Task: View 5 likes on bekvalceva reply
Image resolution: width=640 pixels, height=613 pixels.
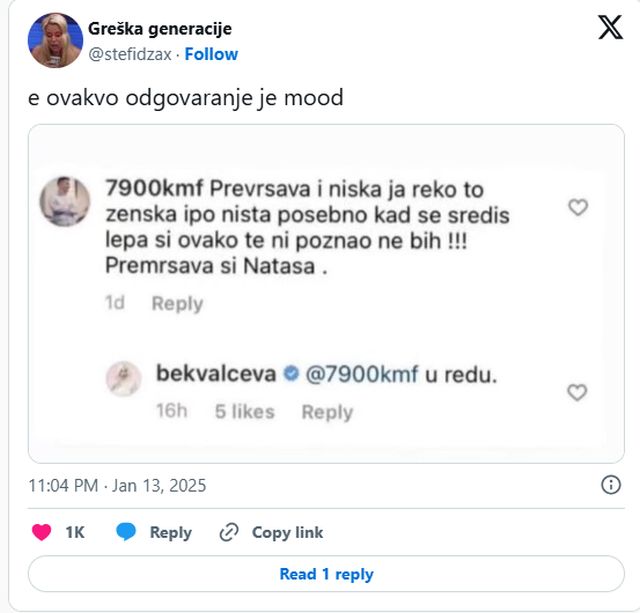Action: pyautogui.click(x=244, y=411)
